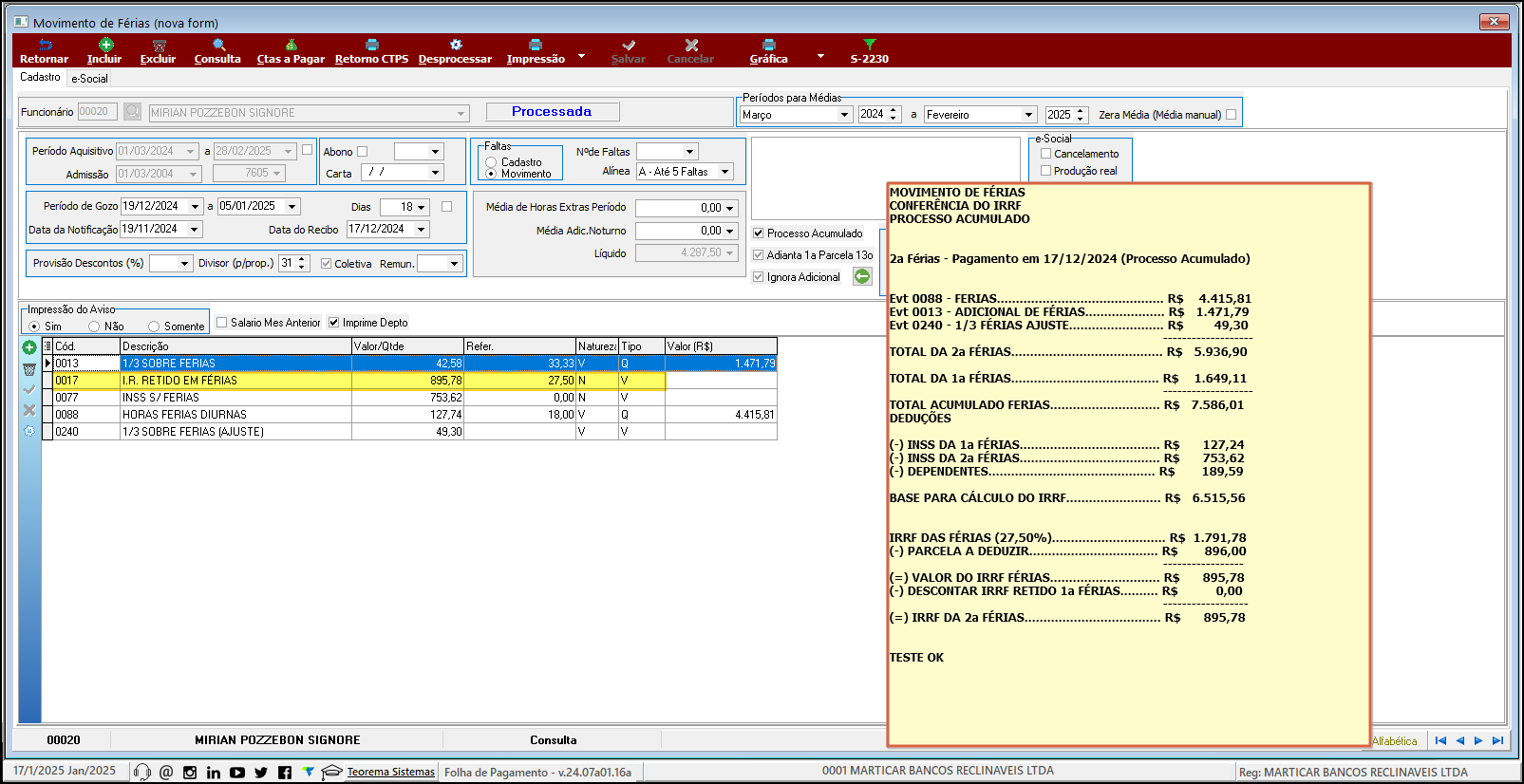Open Dias 18 dropdown
Viewport: 1524px width, 784px height.
tap(422, 207)
